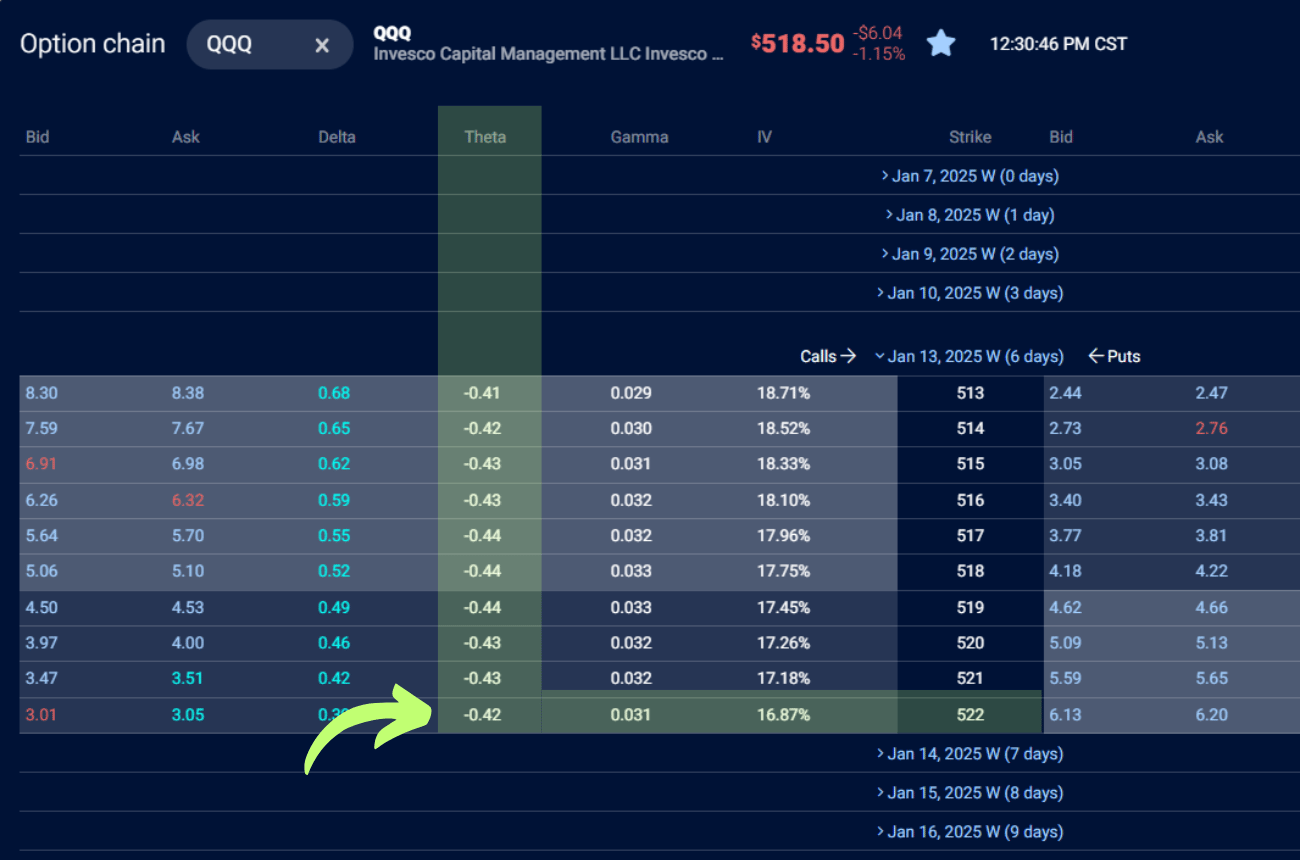Click put bid 3.05
The width and height of the screenshot is (1300, 860).
[1065, 464]
